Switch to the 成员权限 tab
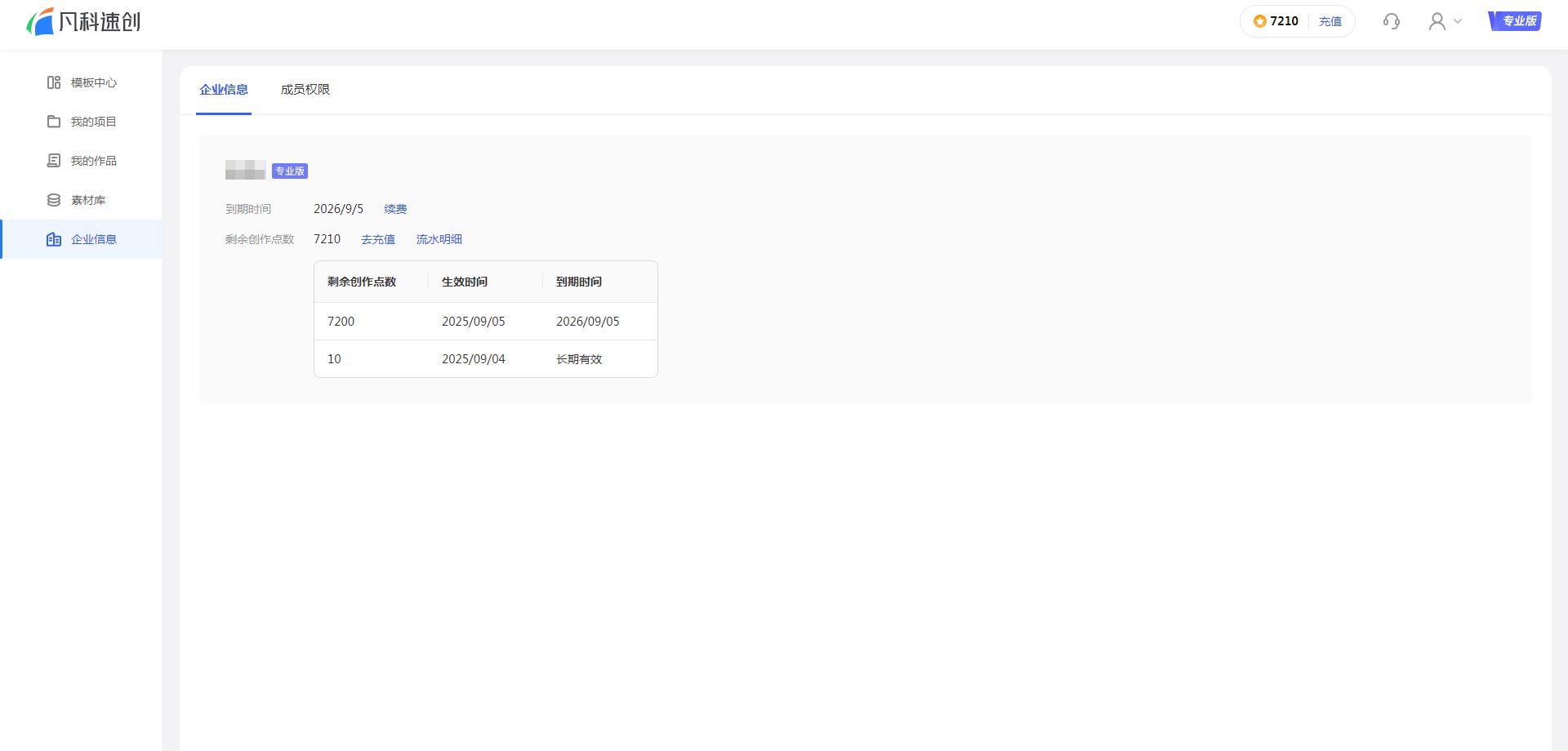The height and width of the screenshot is (751, 1568). [305, 90]
